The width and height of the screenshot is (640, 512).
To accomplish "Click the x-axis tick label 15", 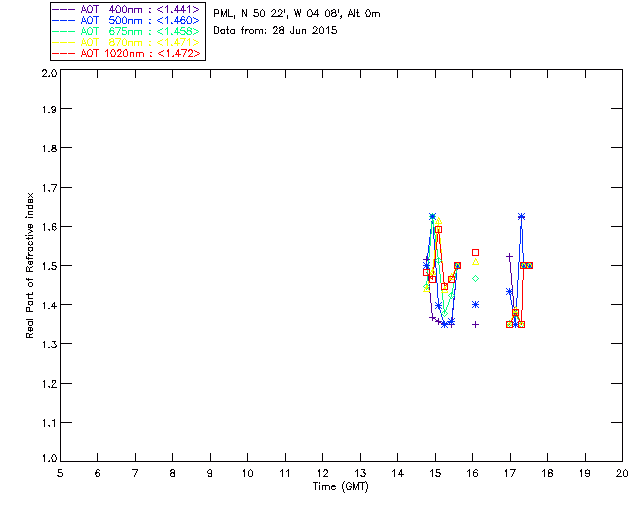I will pos(435,473).
